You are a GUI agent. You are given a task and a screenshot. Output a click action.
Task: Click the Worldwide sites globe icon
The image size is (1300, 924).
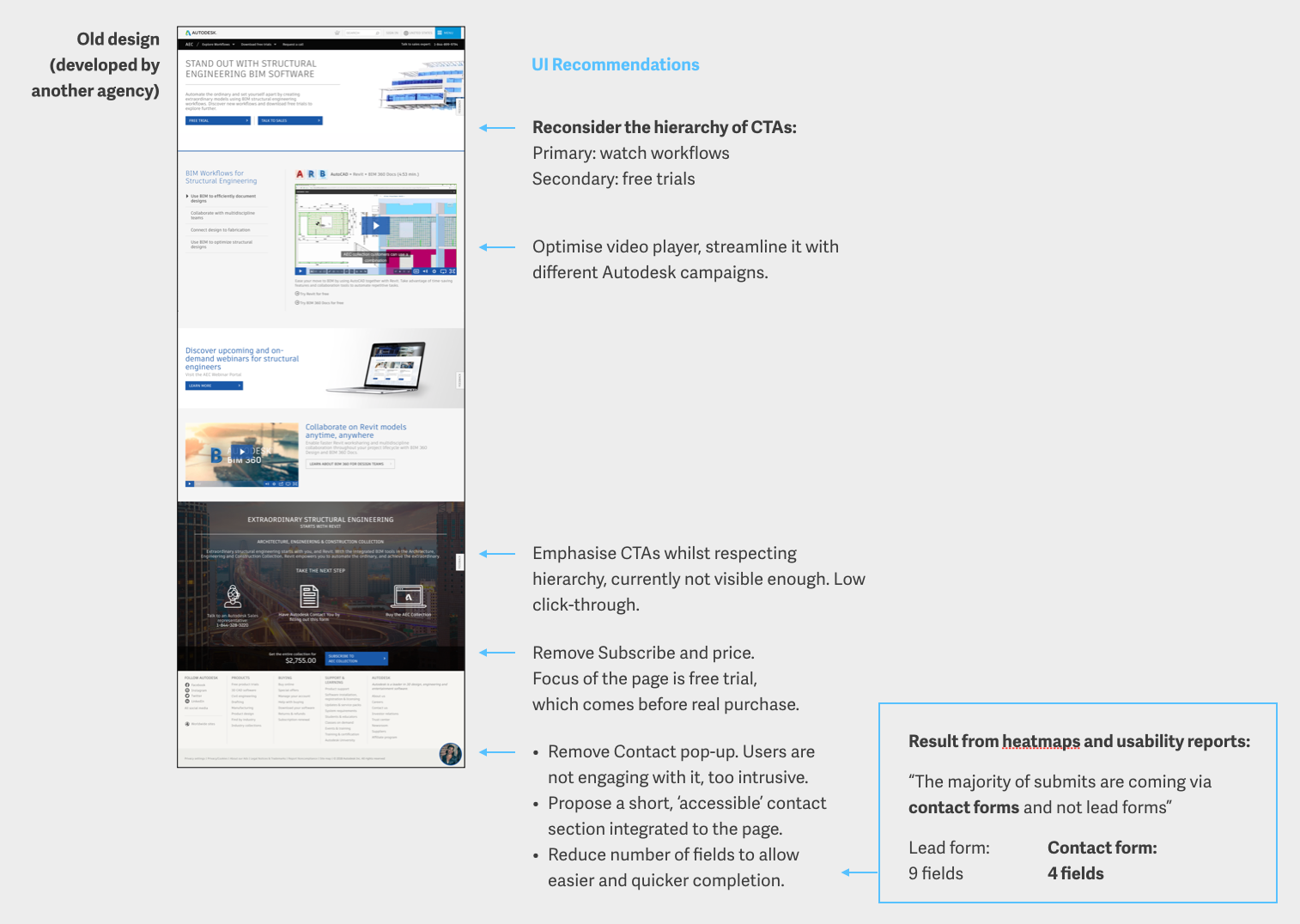point(187,724)
